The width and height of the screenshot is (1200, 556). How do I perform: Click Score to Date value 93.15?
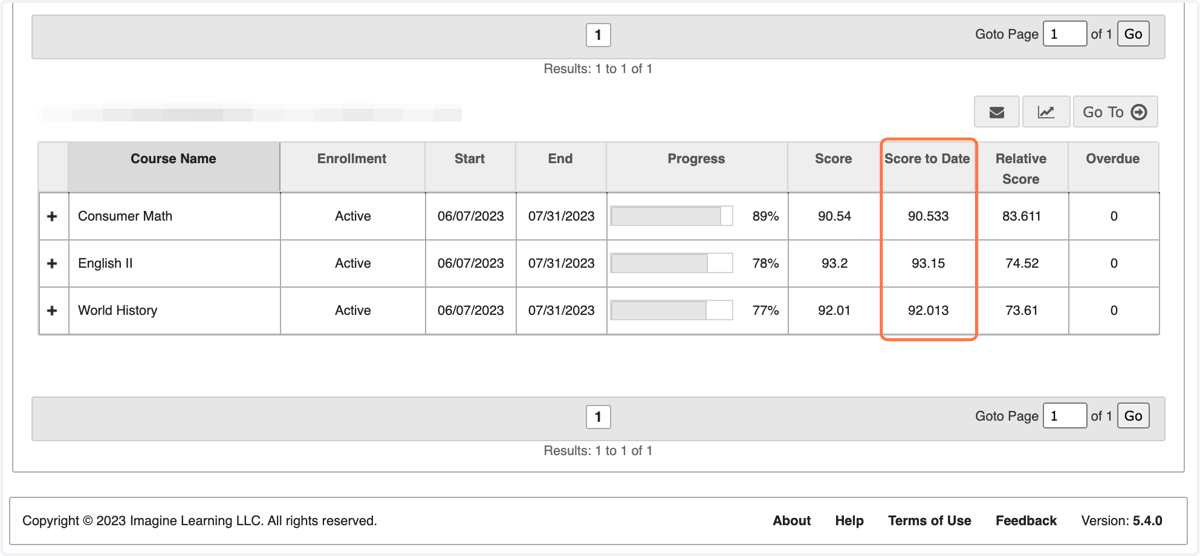point(928,263)
